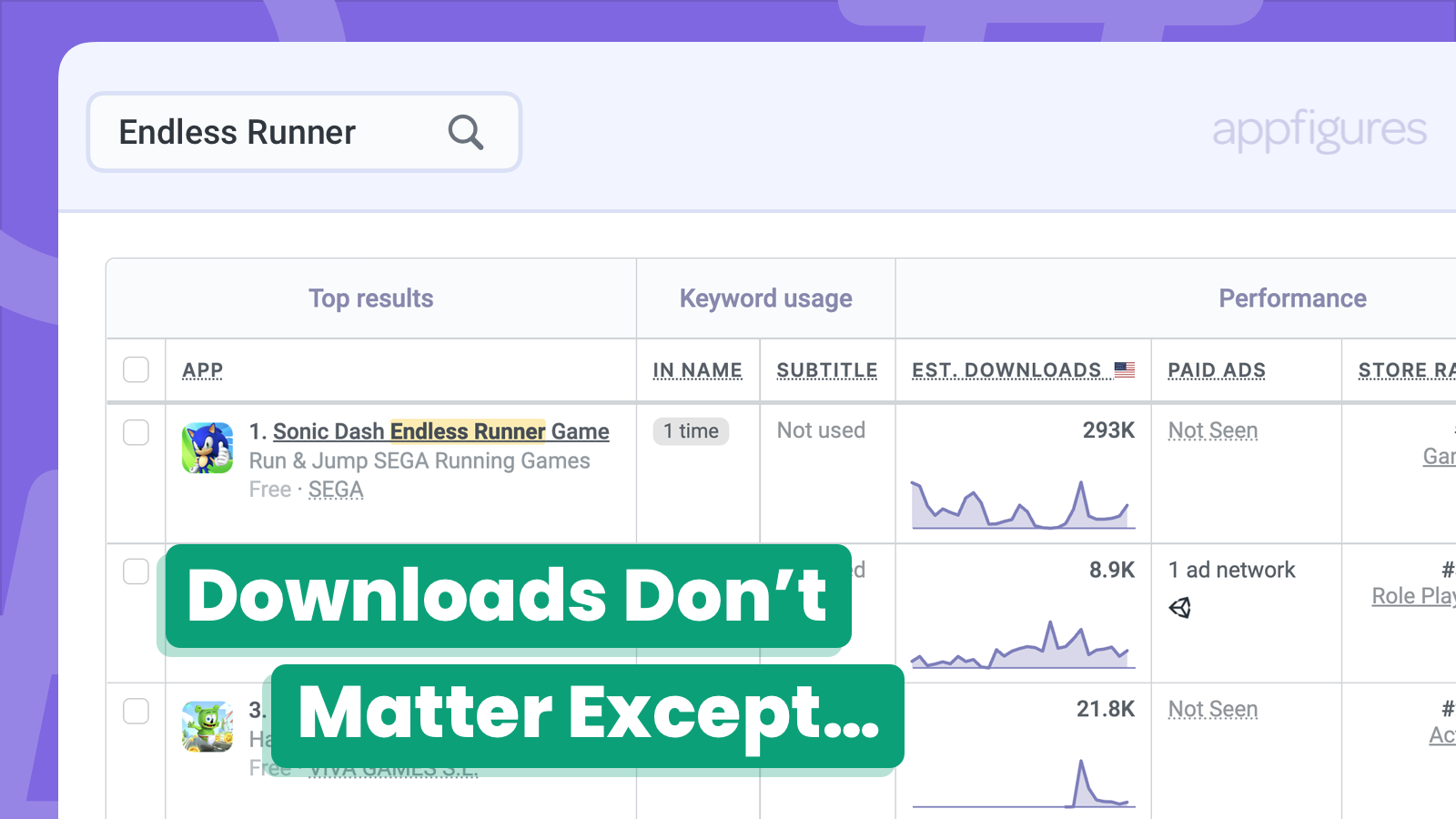
Task: Click Not Seen in third row
Action: [x=1213, y=709]
